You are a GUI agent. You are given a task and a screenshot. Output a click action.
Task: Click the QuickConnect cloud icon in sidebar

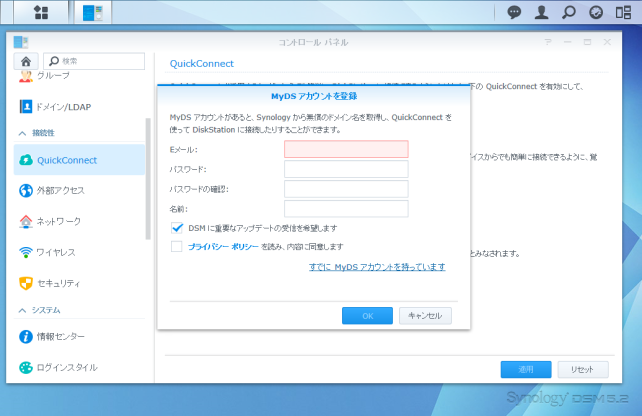[26, 160]
